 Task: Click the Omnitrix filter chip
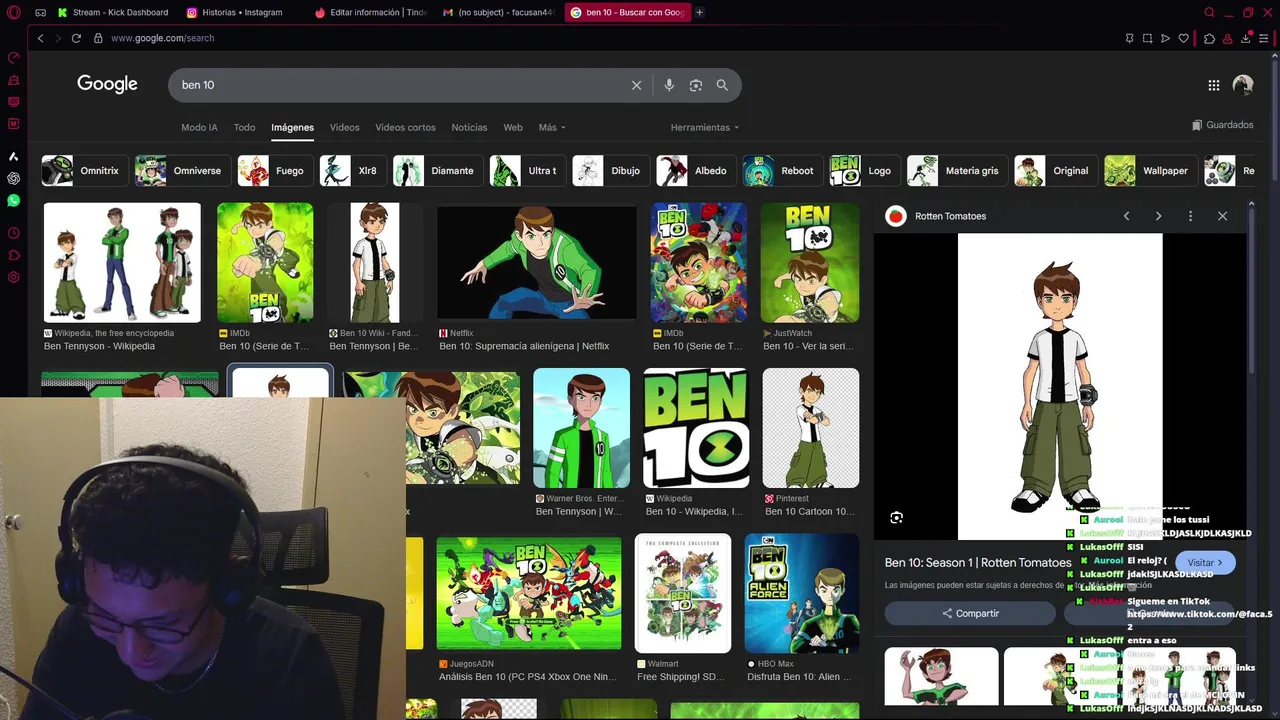coord(84,171)
